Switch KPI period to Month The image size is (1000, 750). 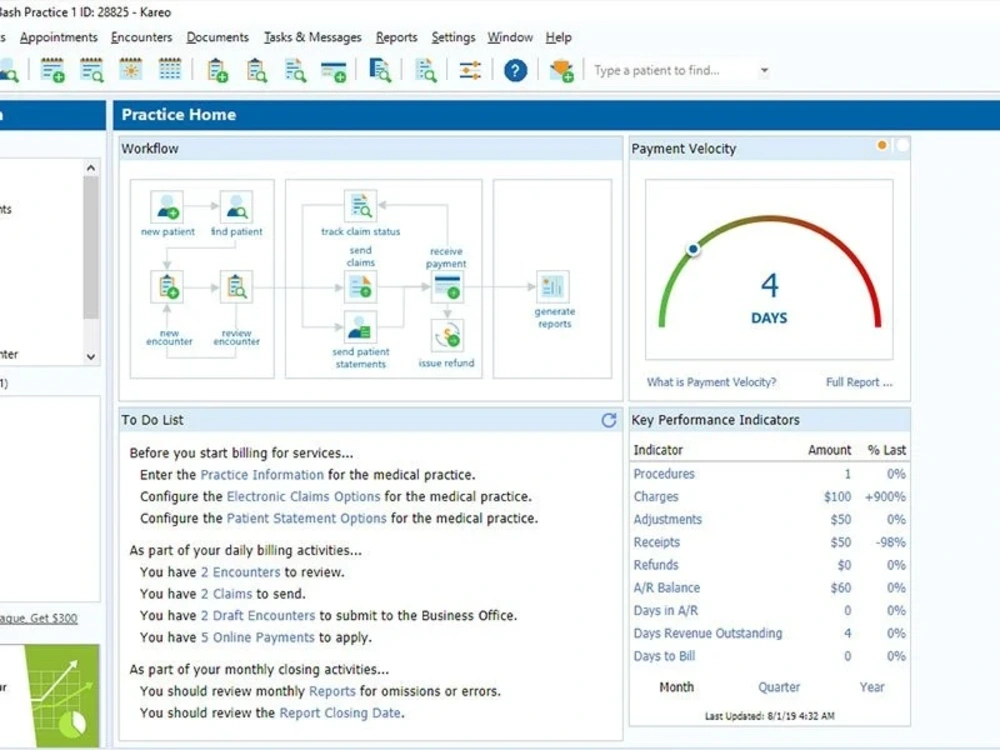676,687
